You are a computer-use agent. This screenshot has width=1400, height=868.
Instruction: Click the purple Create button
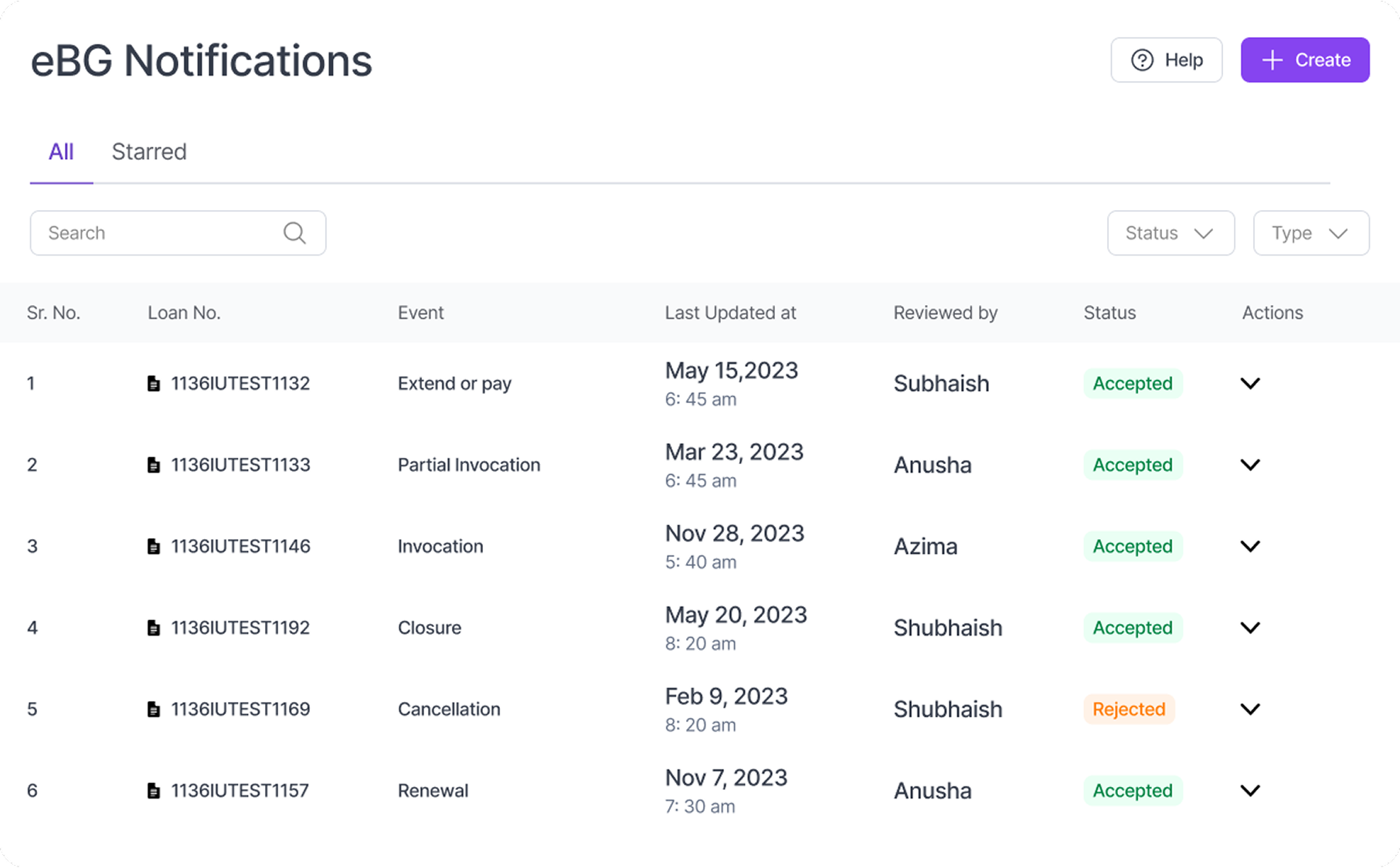click(x=1304, y=60)
